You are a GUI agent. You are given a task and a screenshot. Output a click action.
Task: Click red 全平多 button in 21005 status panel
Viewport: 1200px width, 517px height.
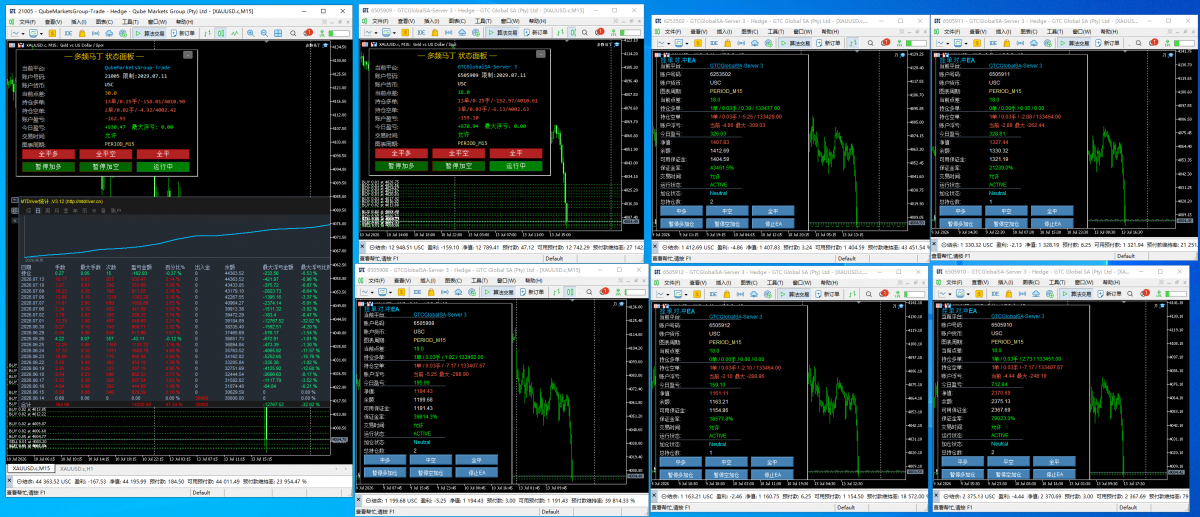click(x=49, y=154)
